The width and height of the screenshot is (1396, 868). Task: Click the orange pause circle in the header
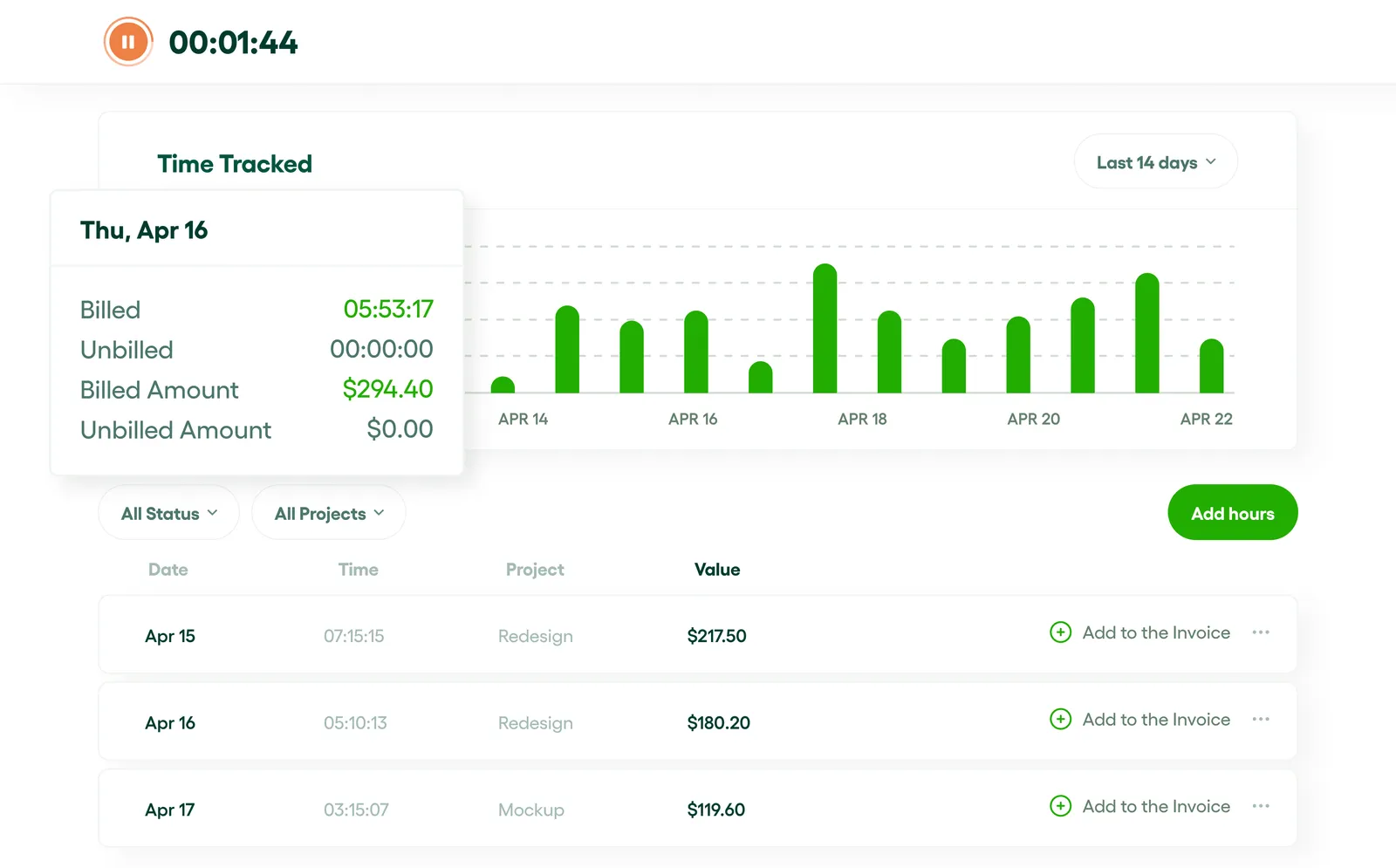(127, 40)
